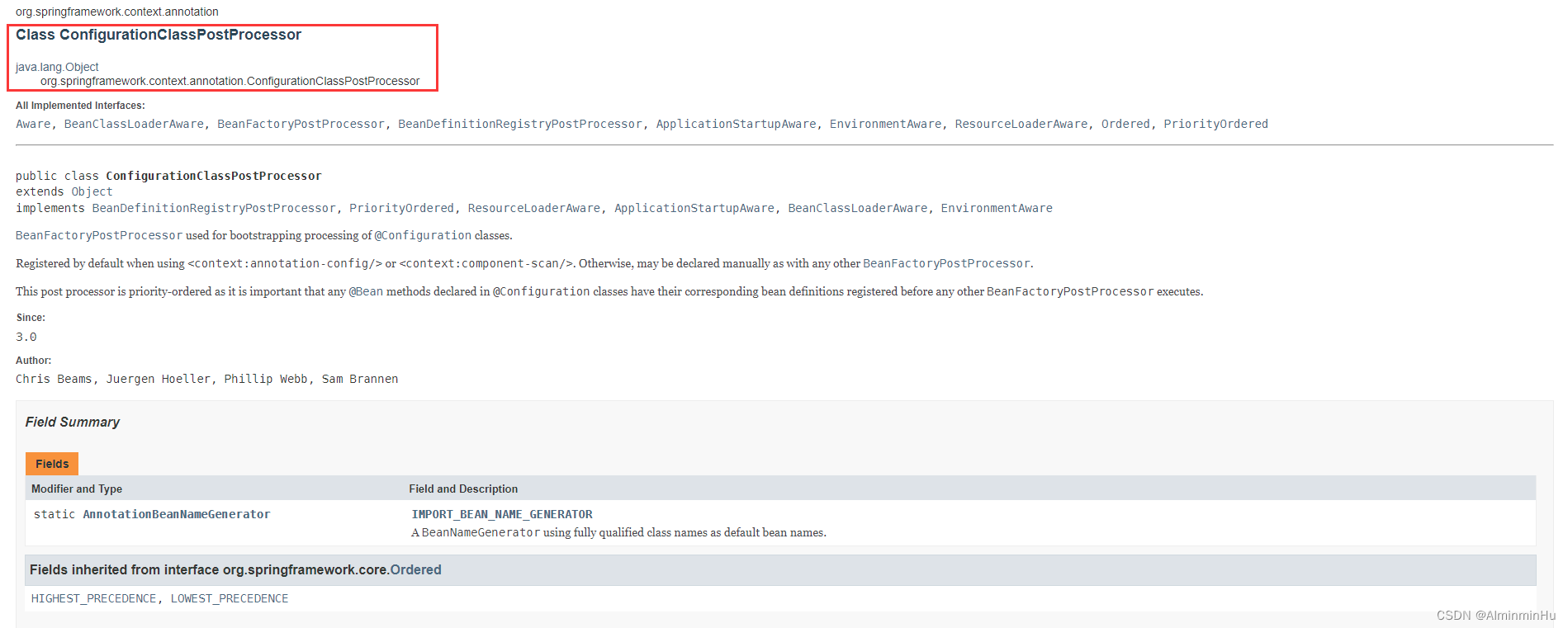
Task: Click the 'Field and Description' column header
Action: tap(463, 489)
